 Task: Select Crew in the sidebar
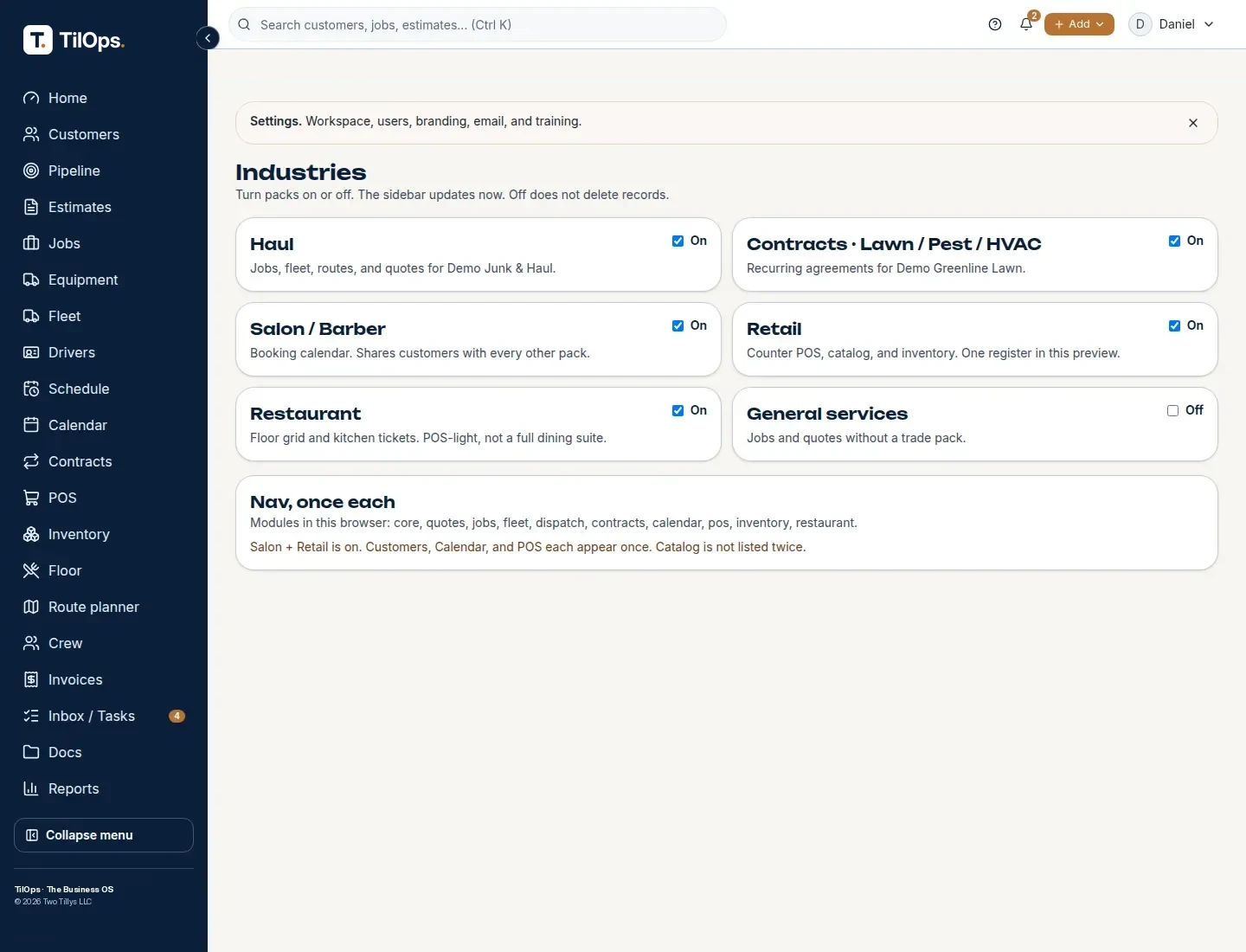pos(104,643)
